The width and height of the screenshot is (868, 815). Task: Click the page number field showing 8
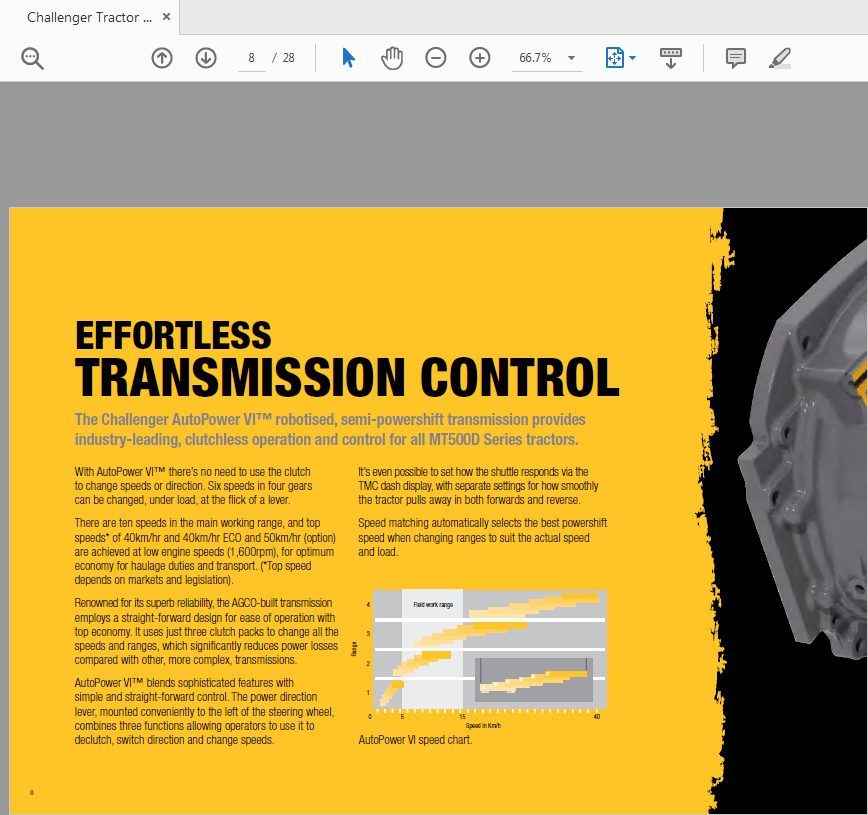pyautogui.click(x=251, y=58)
